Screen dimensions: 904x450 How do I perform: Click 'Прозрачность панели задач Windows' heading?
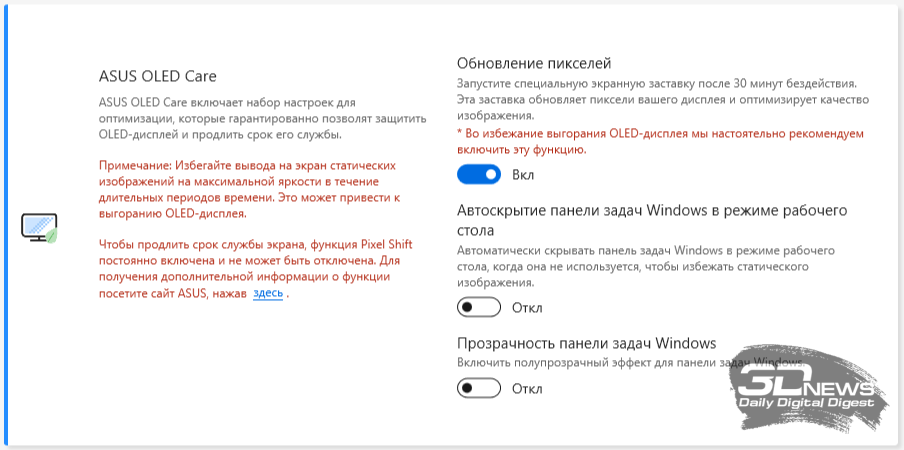click(x=586, y=343)
